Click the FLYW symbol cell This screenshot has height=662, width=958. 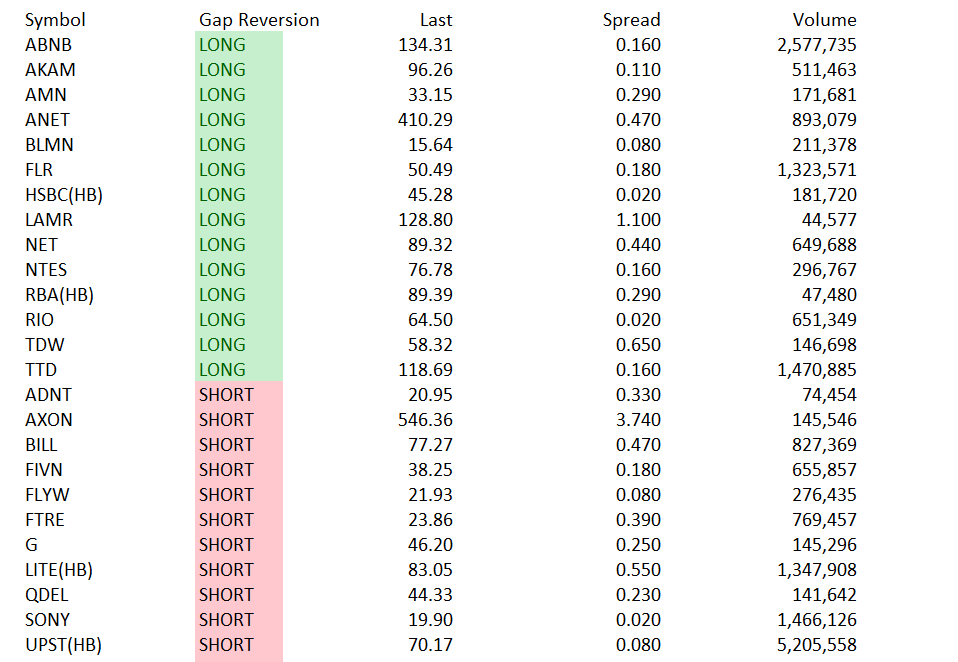(x=47, y=495)
